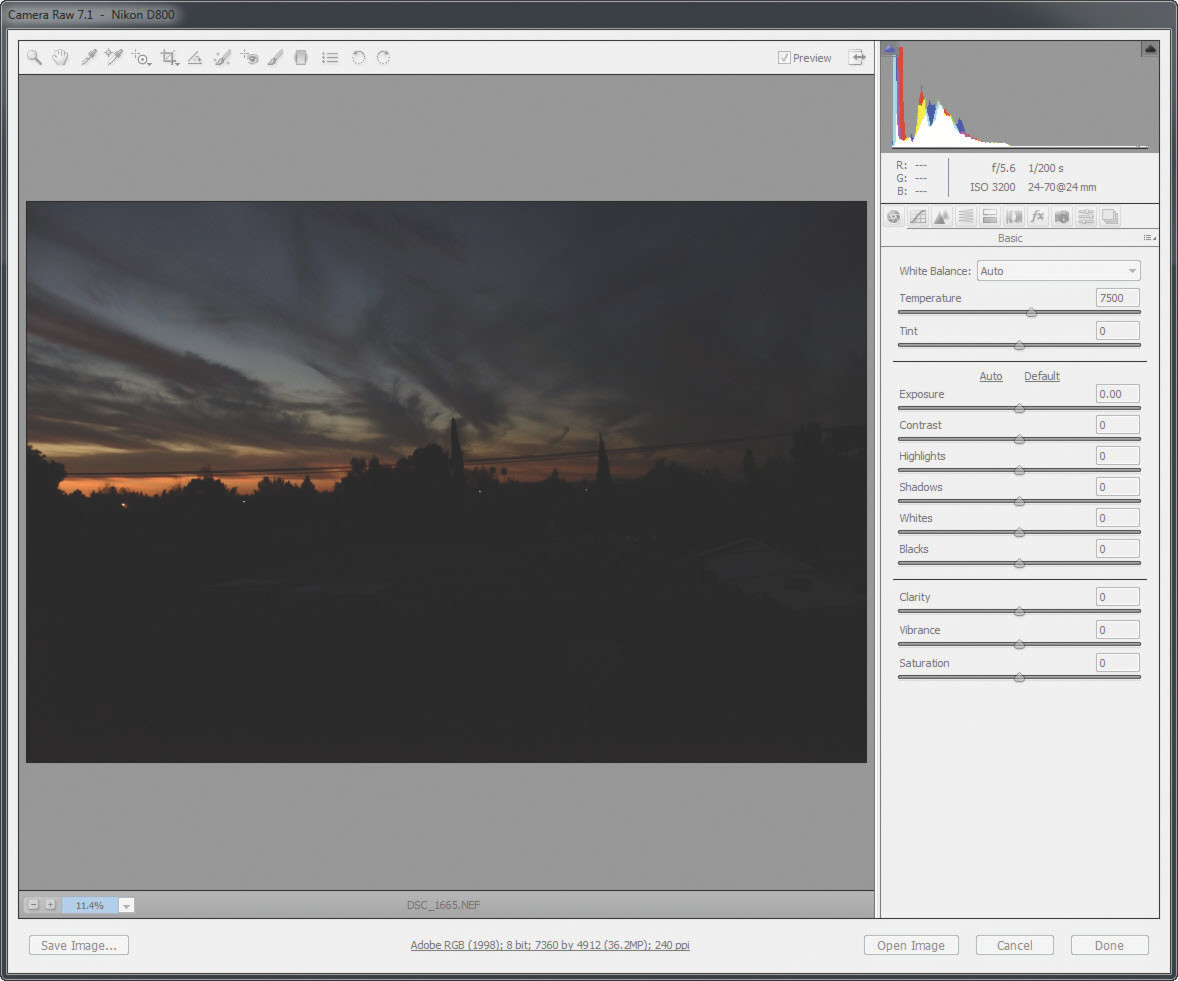Select the Graduated Filter tool
Screen dimensions: 1178x981
click(x=300, y=58)
